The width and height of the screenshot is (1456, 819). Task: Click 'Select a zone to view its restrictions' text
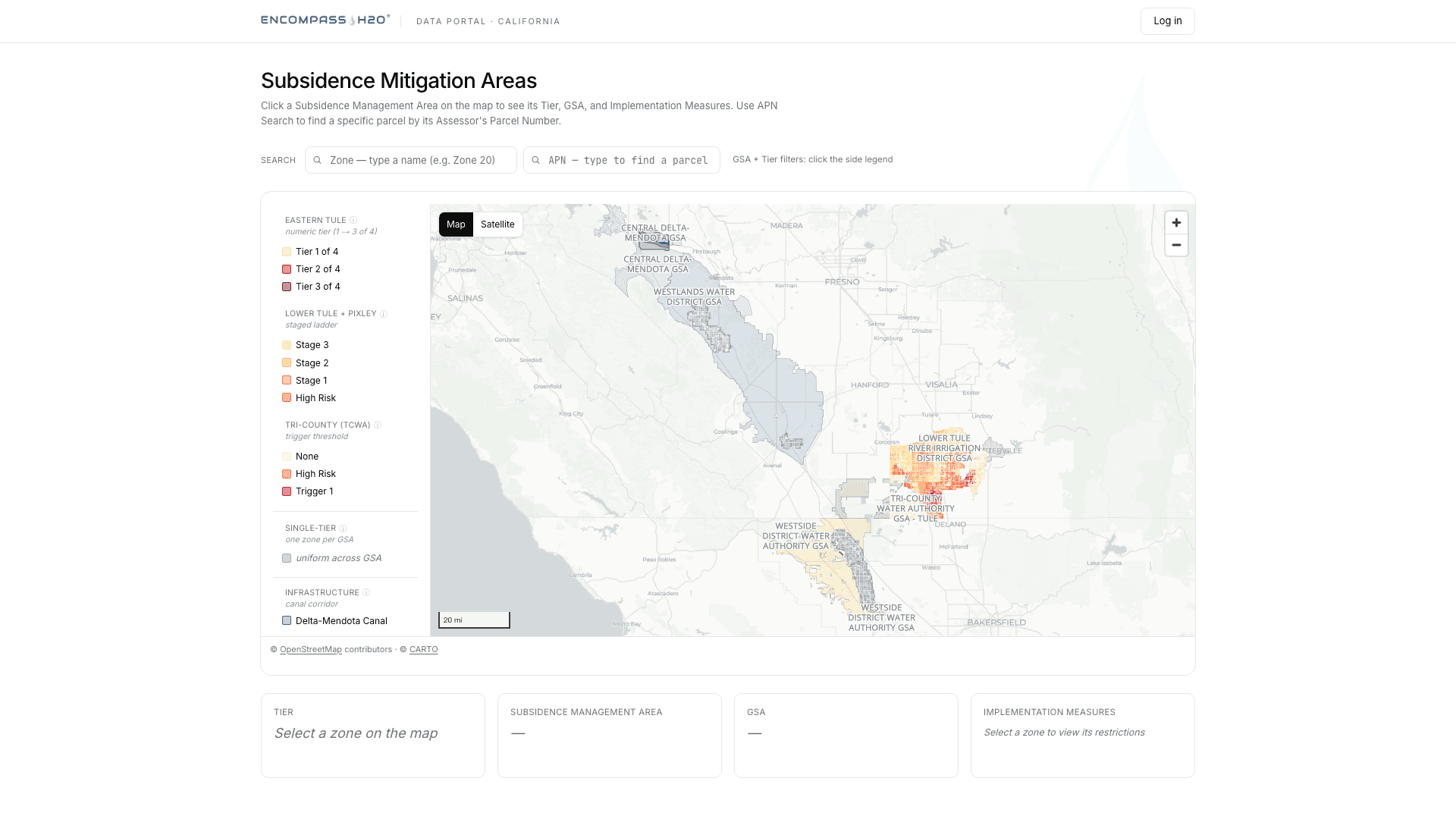point(1064,733)
